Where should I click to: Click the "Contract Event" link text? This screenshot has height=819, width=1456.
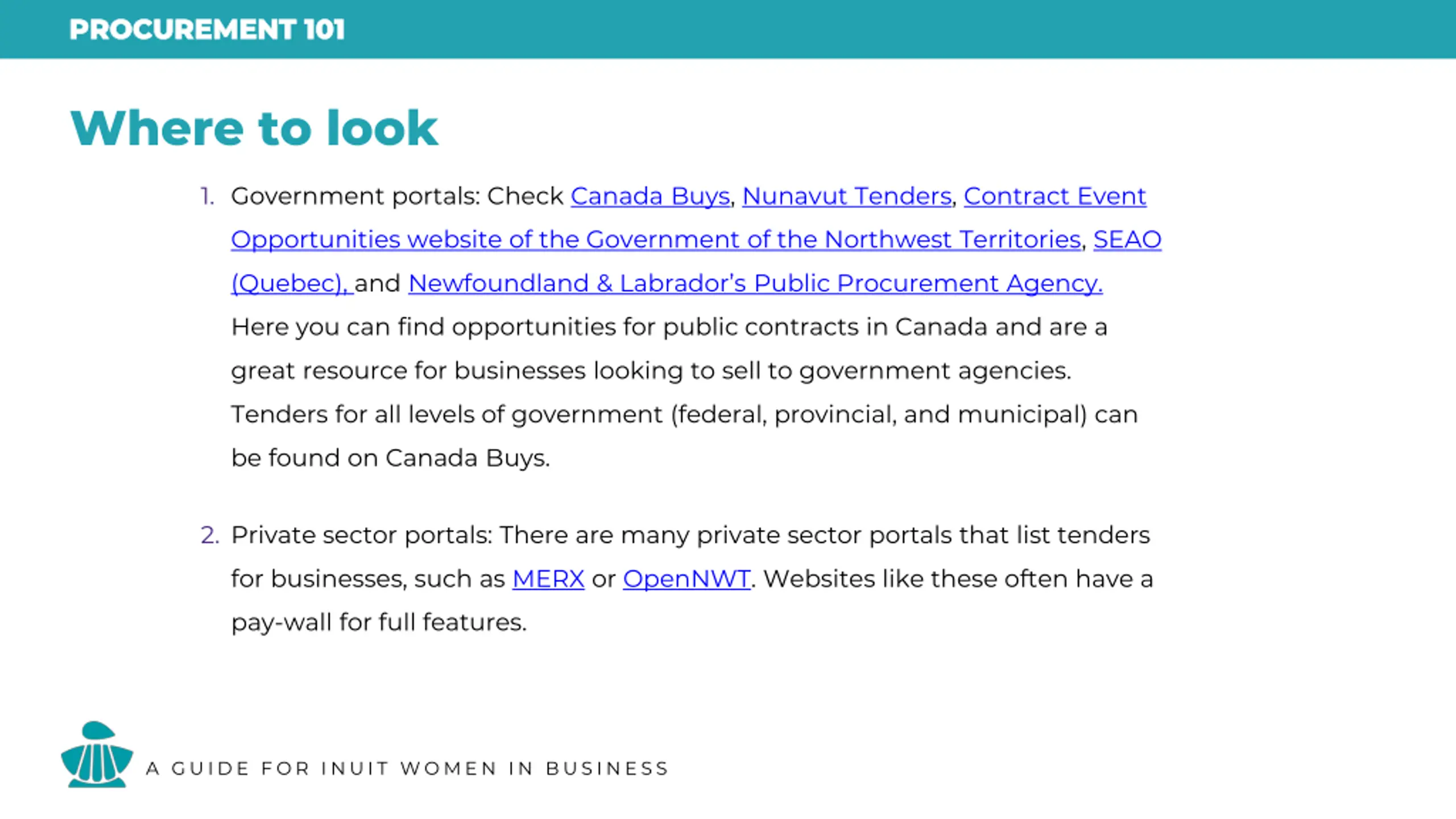1054,196
